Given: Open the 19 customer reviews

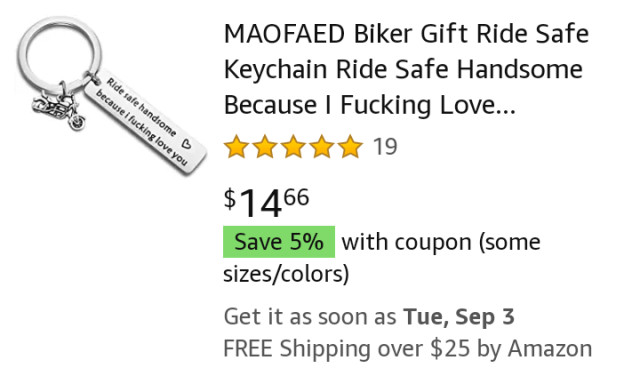Looking at the screenshot, I should 385,147.
